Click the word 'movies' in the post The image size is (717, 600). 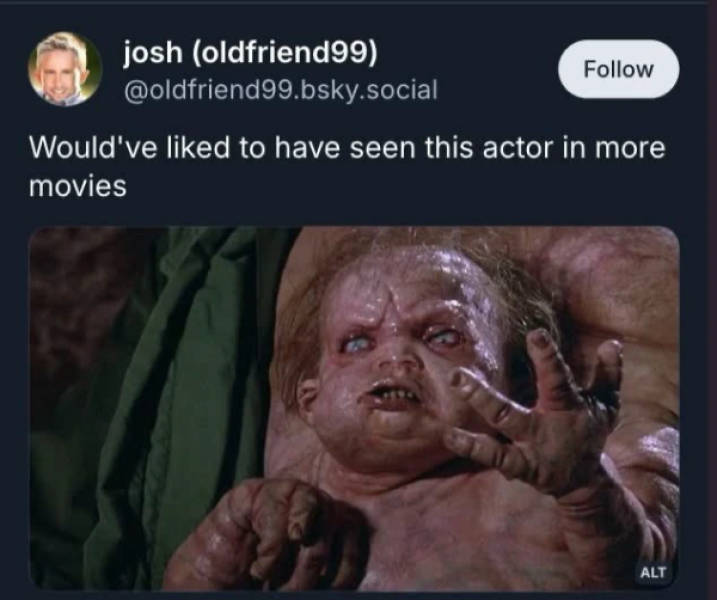pyautogui.click(x=77, y=187)
